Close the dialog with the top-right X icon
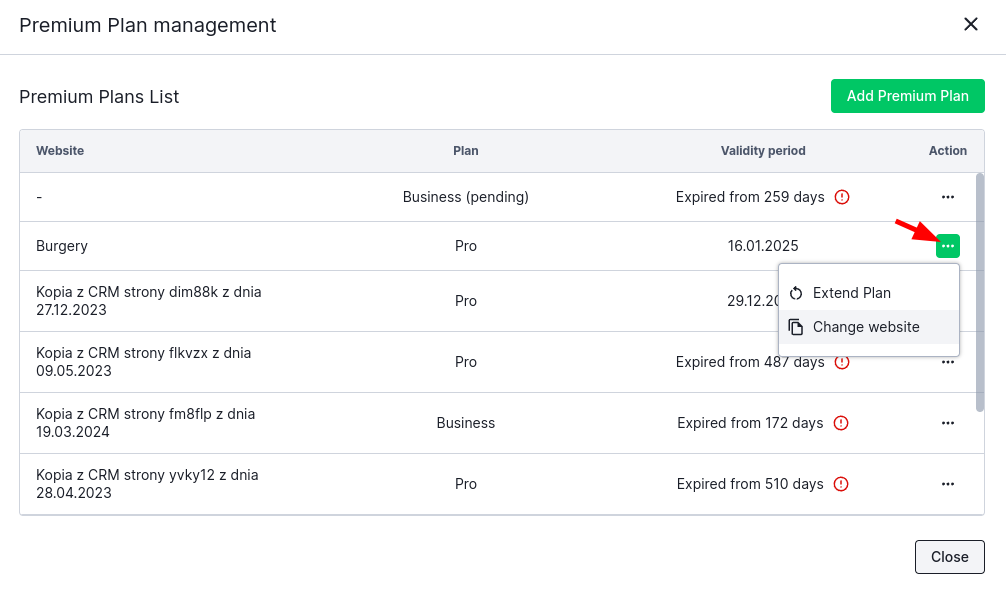Image resolution: width=1006 pixels, height=592 pixels. pyautogui.click(x=970, y=25)
